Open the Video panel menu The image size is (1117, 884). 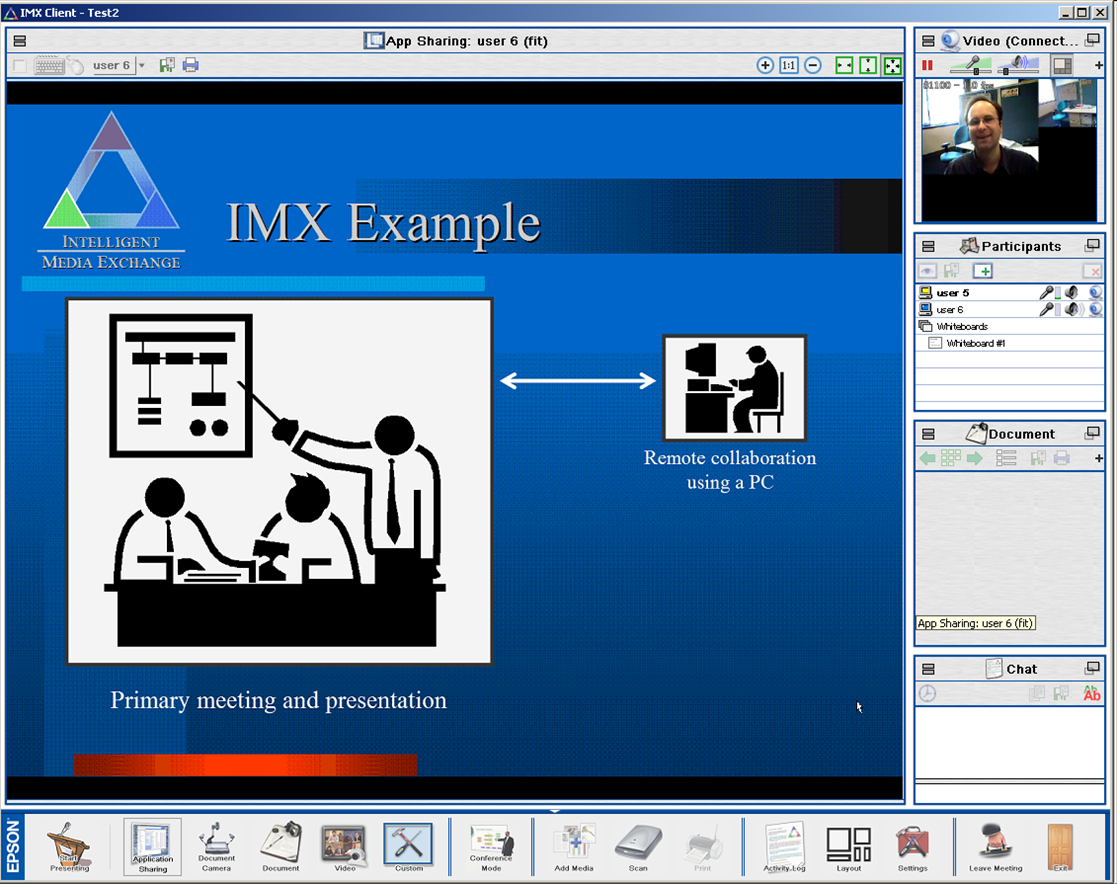click(x=928, y=41)
